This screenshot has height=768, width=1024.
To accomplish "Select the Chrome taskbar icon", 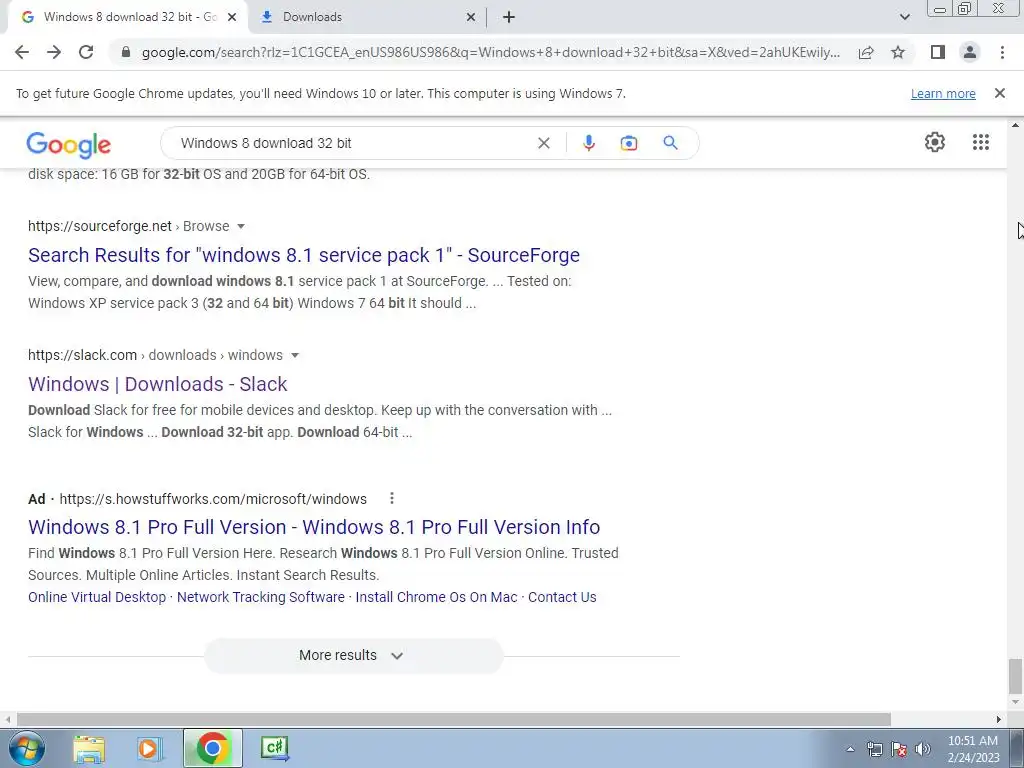I will pyautogui.click(x=212, y=748).
